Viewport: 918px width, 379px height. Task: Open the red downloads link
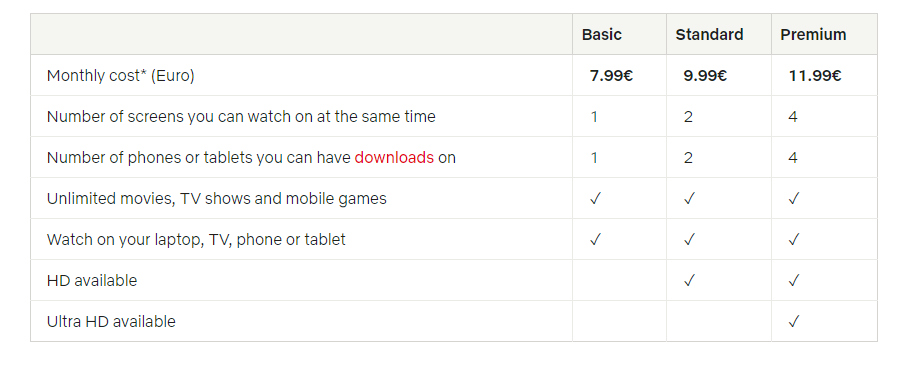click(x=394, y=158)
